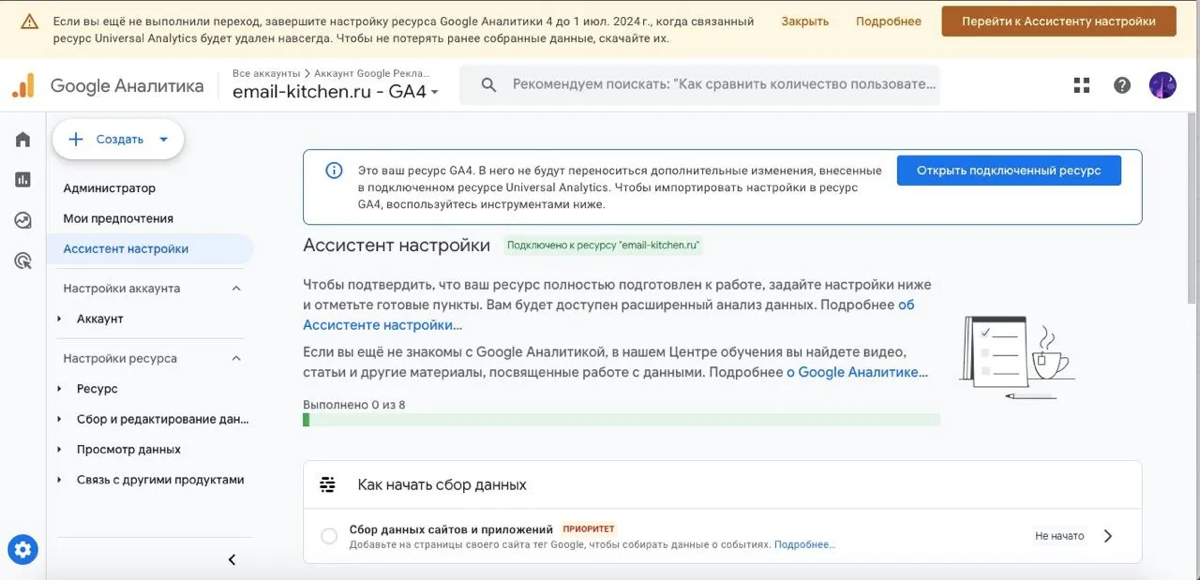Screen dimensions: 1200x580
Task: Click the Выполнено 0 из 8 progress bar
Action: click(x=621, y=420)
